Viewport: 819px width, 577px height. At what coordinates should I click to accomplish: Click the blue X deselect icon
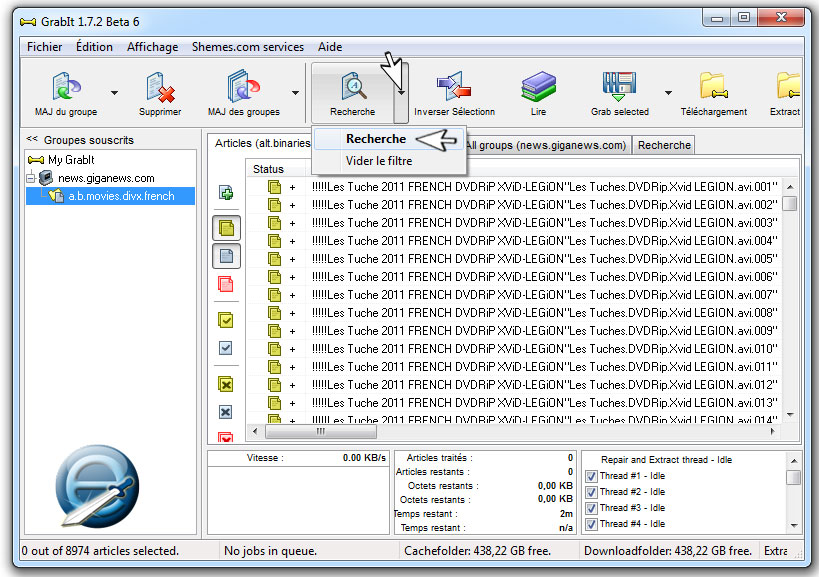point(226,413)
